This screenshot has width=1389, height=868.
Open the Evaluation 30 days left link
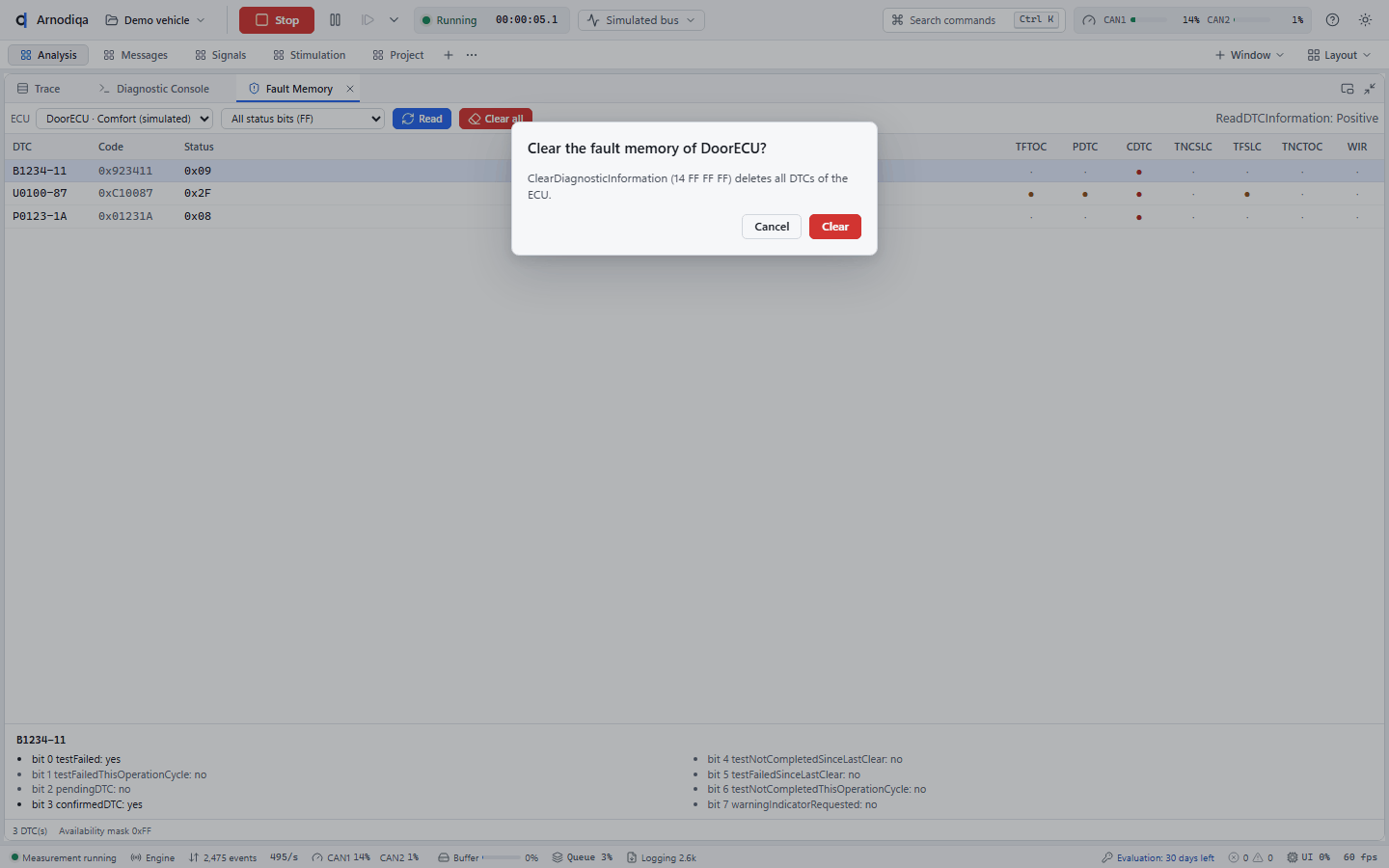point(1158,857)
